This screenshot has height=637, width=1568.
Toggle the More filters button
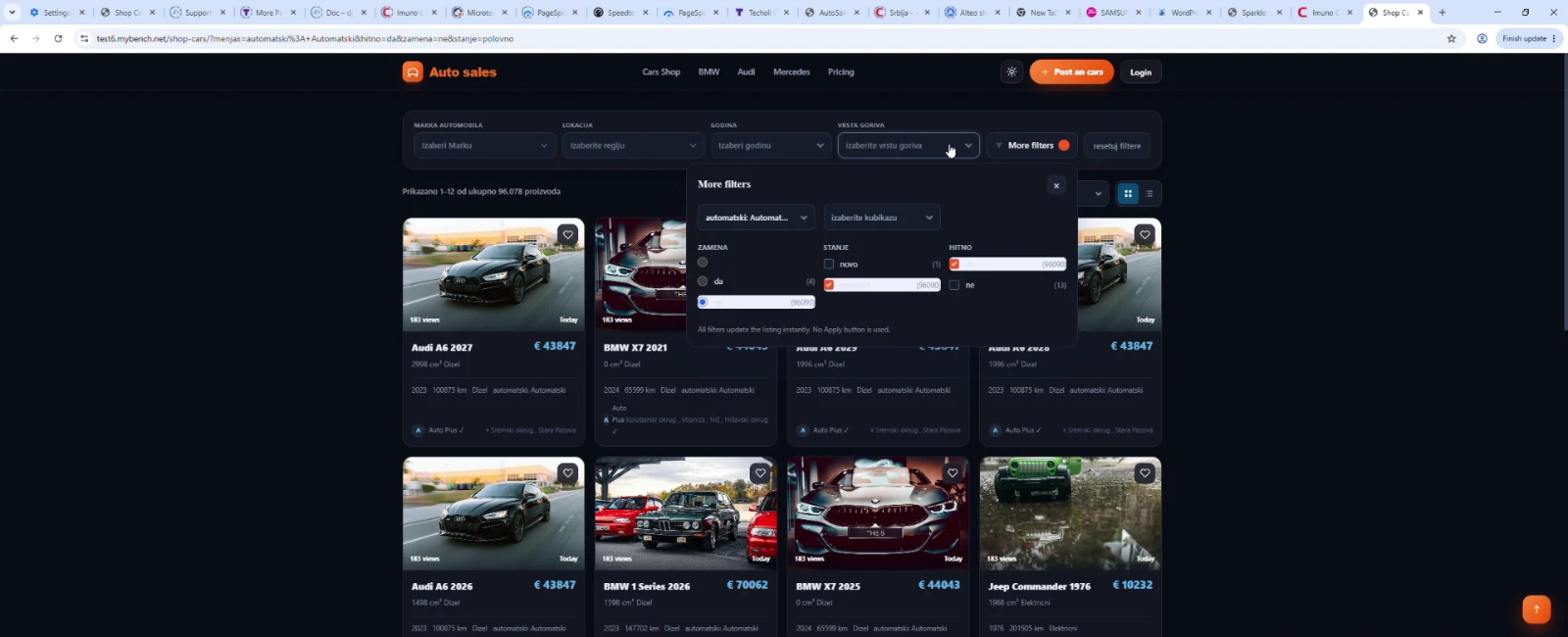coord(1032,145)
